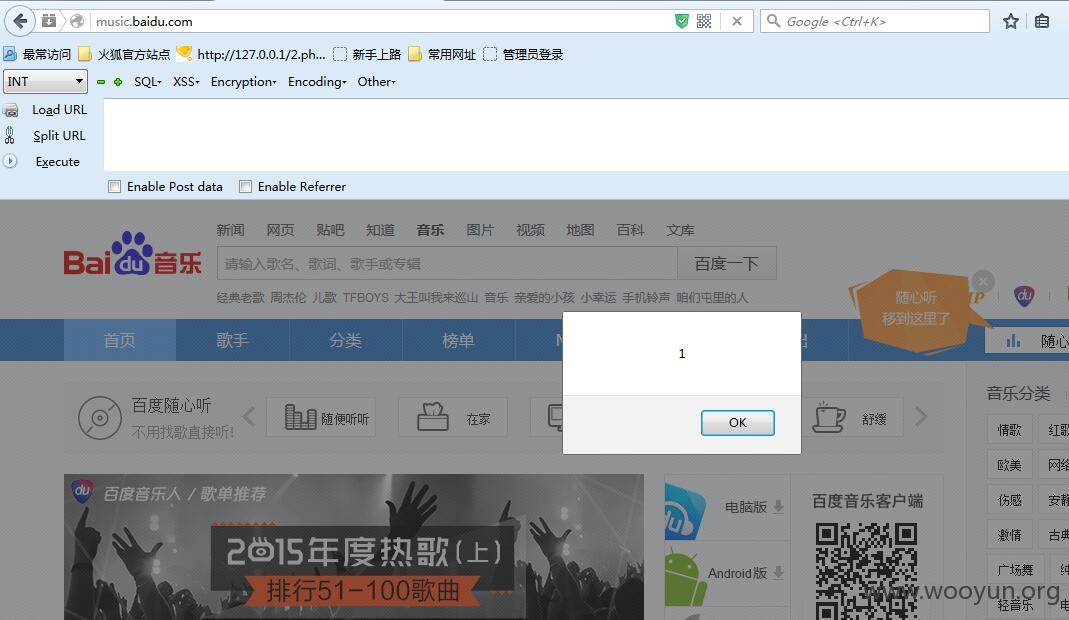1069x620 pixels.
Task: Bookmark the page with the star icon
Action: click(x=1010, y=21)
